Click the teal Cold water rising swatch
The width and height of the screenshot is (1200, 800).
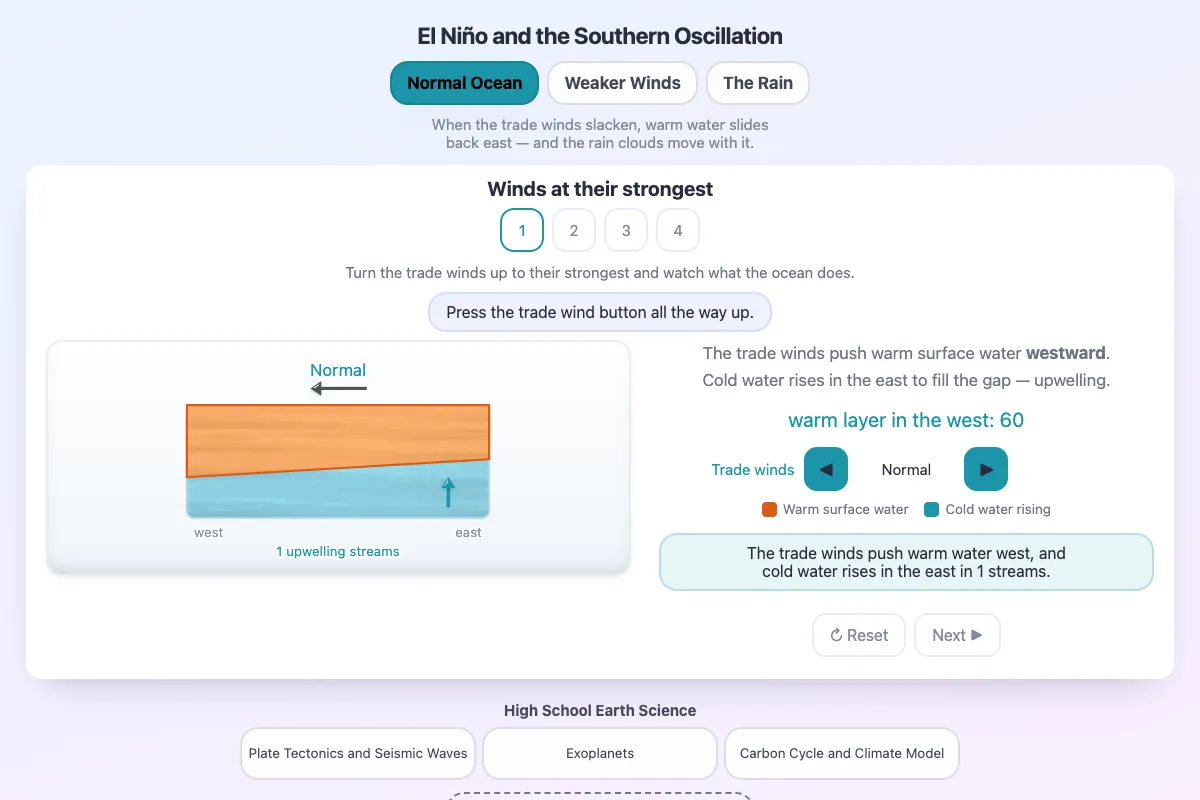coord(932,509)
